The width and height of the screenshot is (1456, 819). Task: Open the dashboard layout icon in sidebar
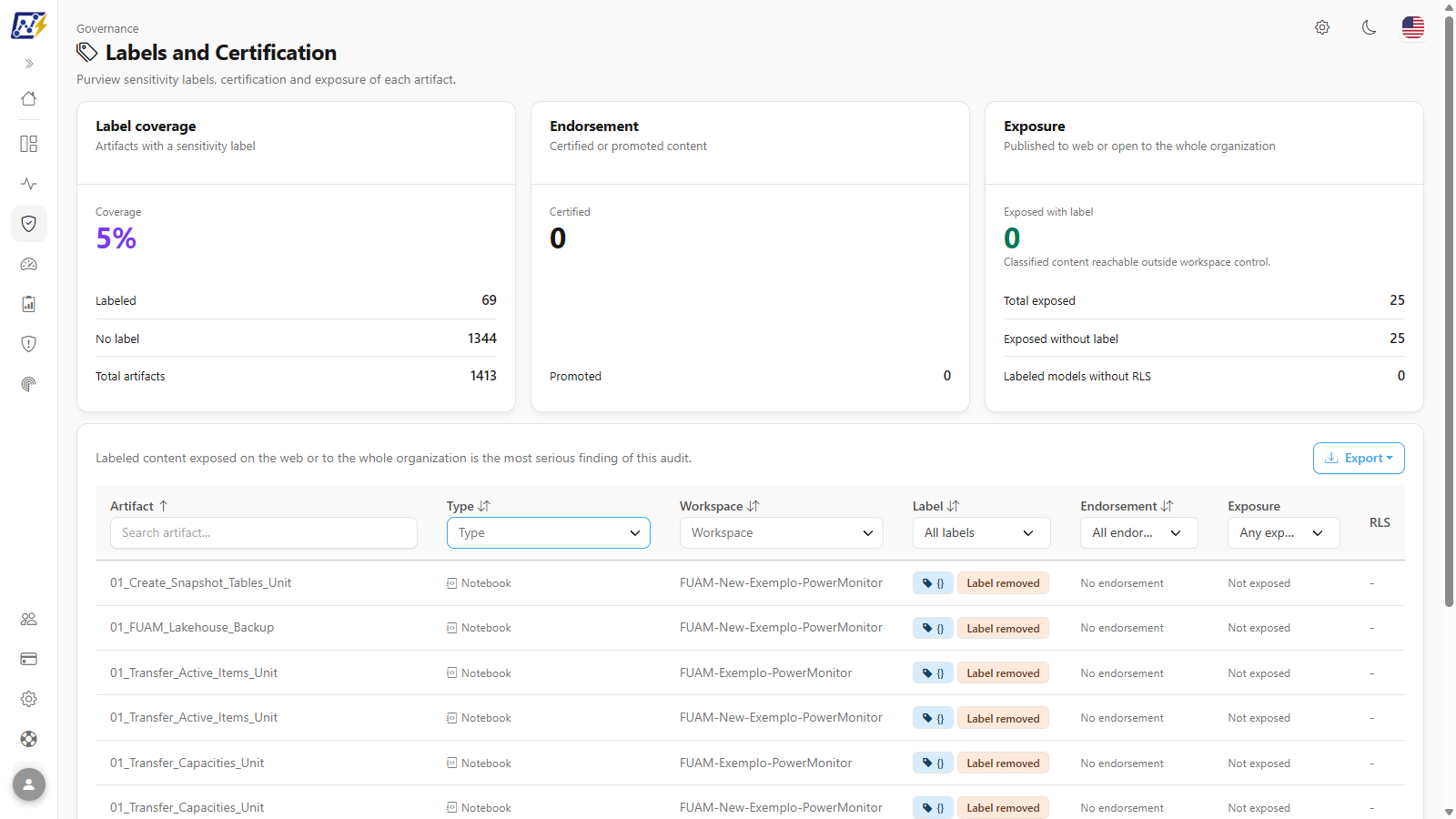click(29, 144)
